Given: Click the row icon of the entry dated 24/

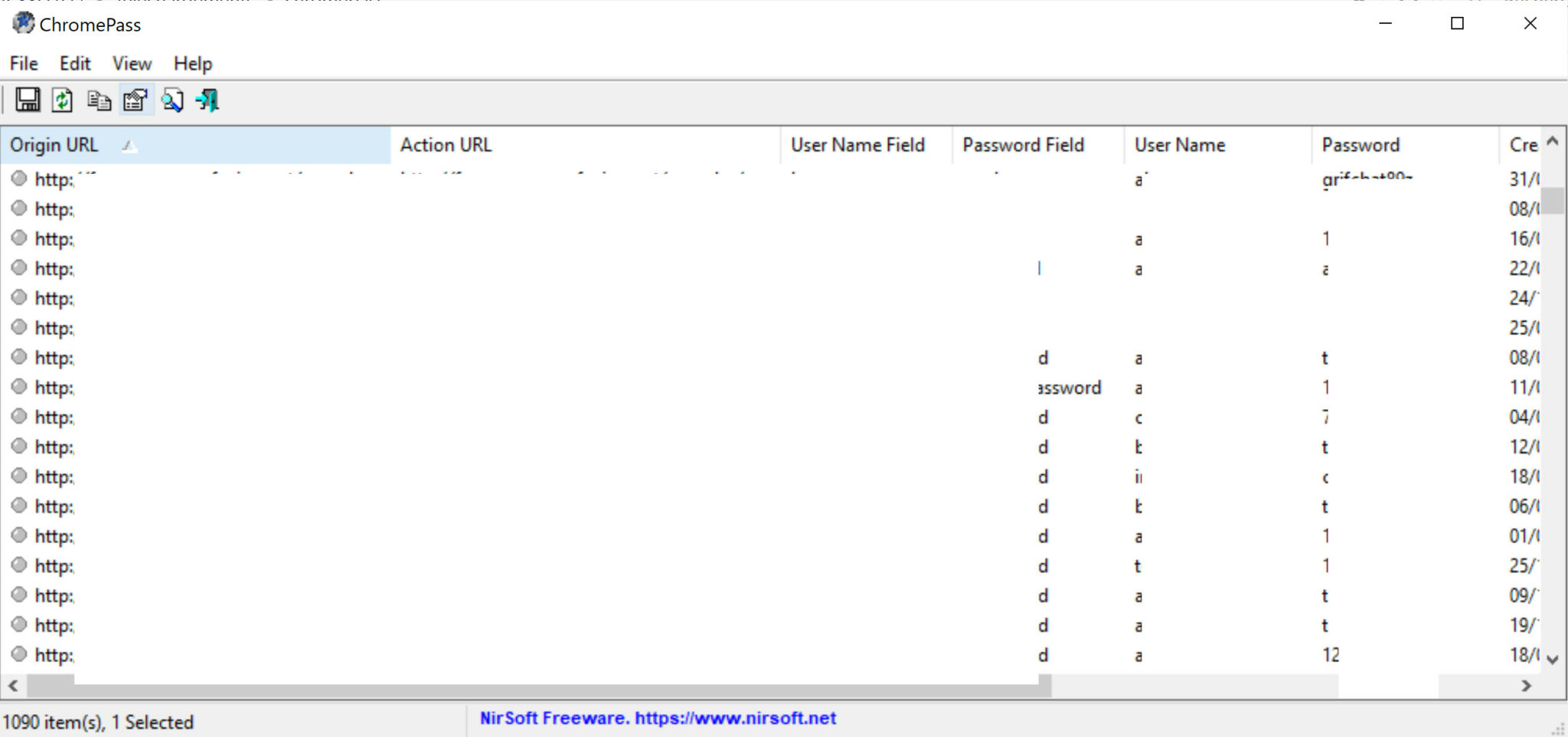Looking at the screenshot, I should pos(19,297).
